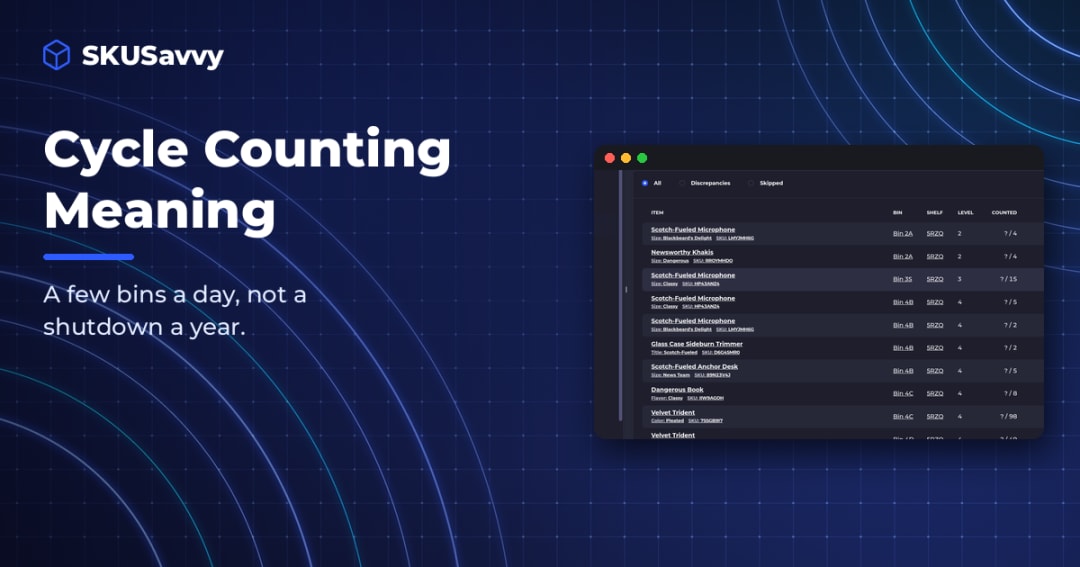Open SRZQ shelf link in Newsworthy Khakis row
Viewport: 1080px width, 567px height.
coord(935,256)
